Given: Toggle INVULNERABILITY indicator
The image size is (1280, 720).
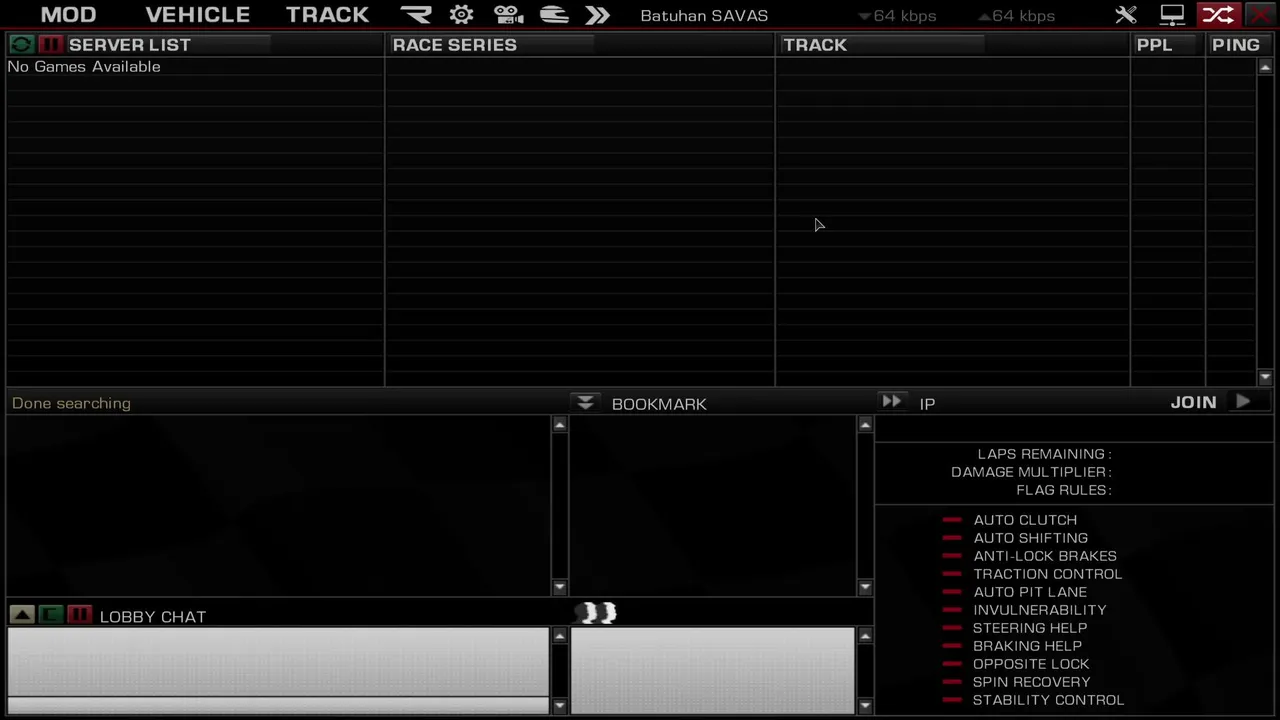Looking at the screenshot, I should coord(952,610).
